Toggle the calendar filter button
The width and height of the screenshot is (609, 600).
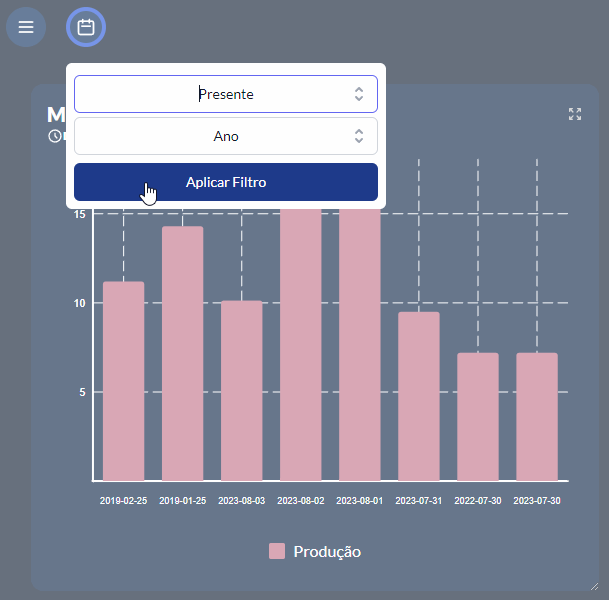86,27
